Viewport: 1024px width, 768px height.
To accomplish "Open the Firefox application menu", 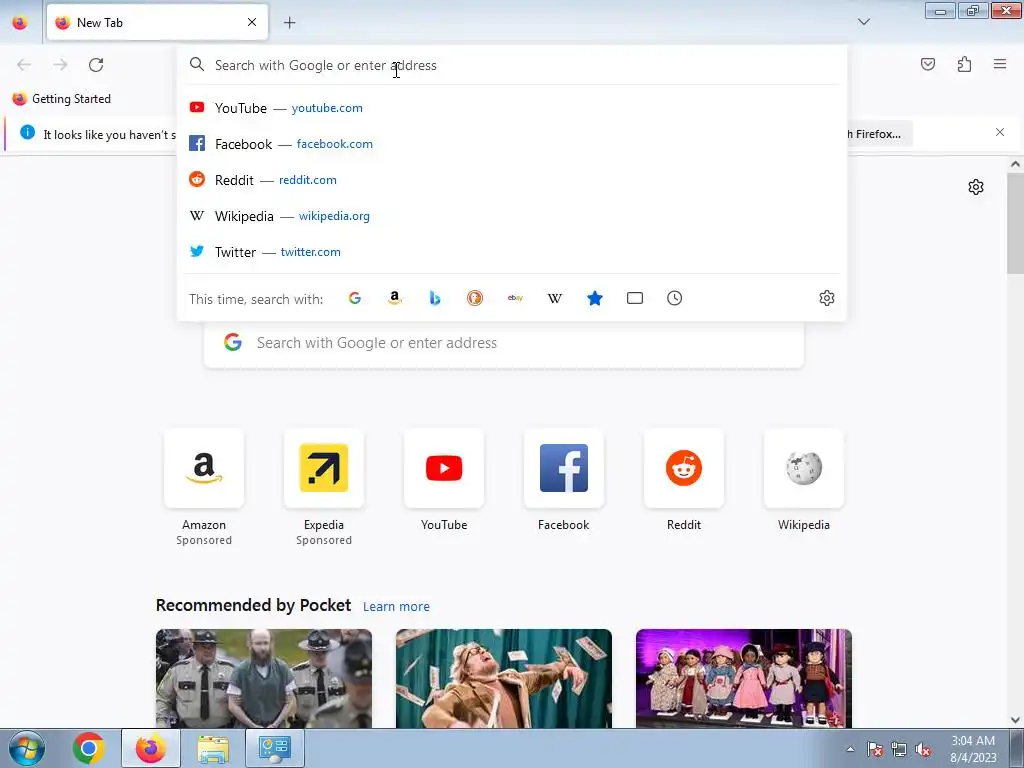I will [1000, 64].
